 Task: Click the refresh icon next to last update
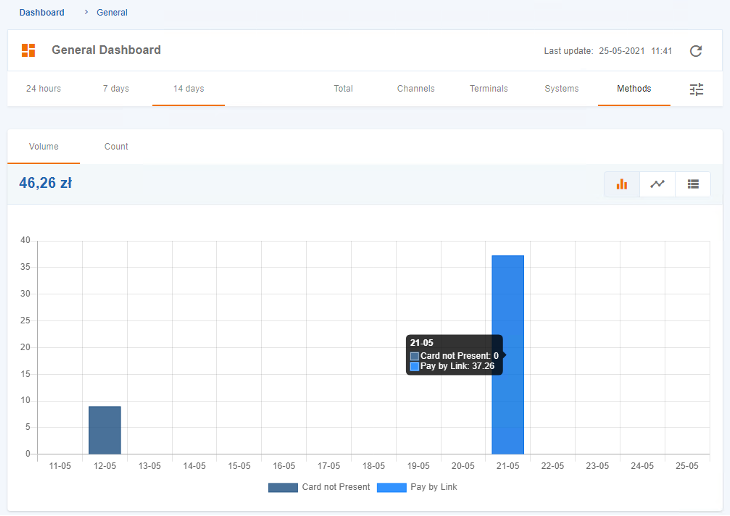point(696,51)
